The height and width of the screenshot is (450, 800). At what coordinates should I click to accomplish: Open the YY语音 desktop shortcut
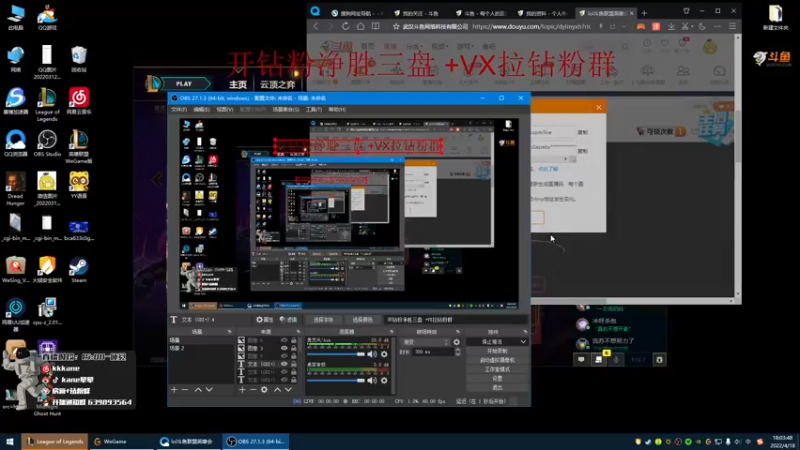pyautogui.click(x=79, y=185)
